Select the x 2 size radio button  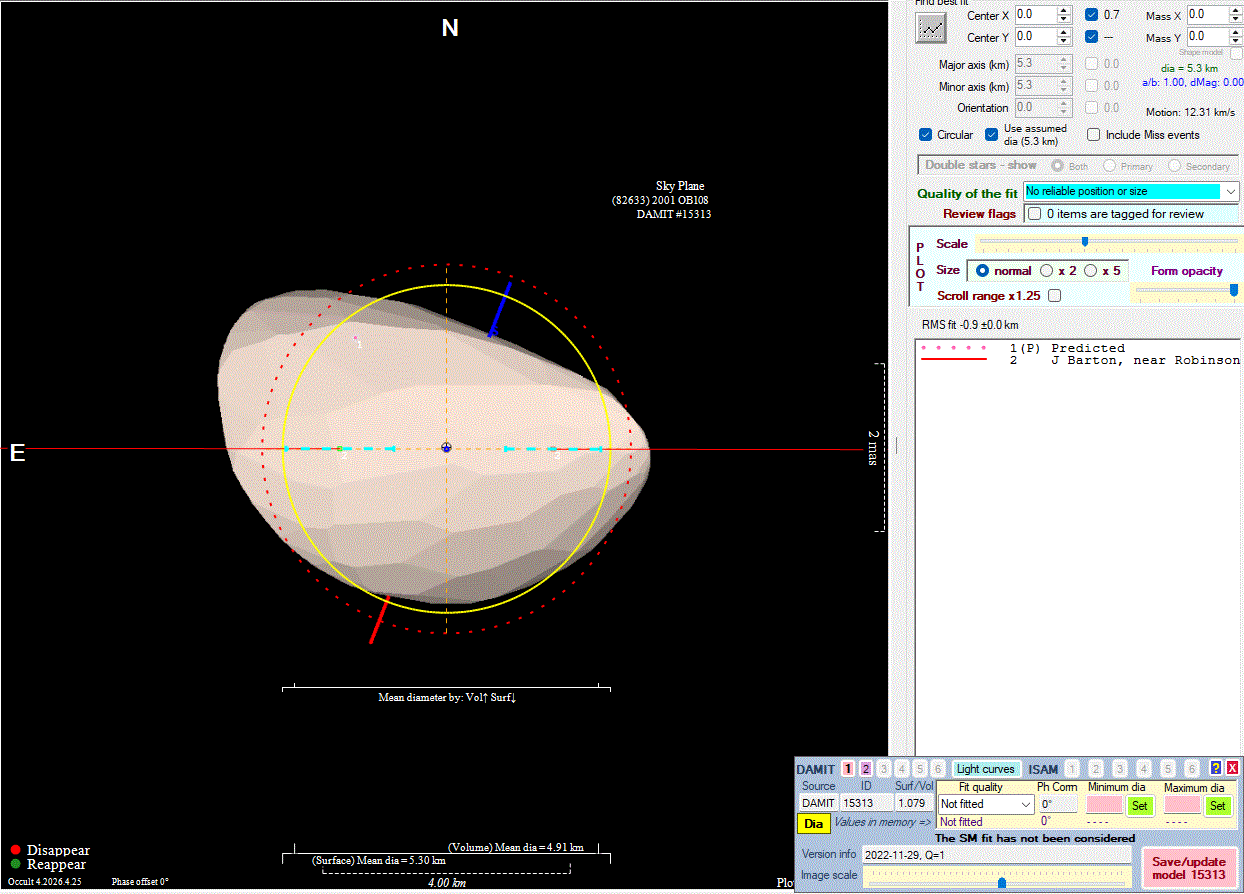point(1046,271)
